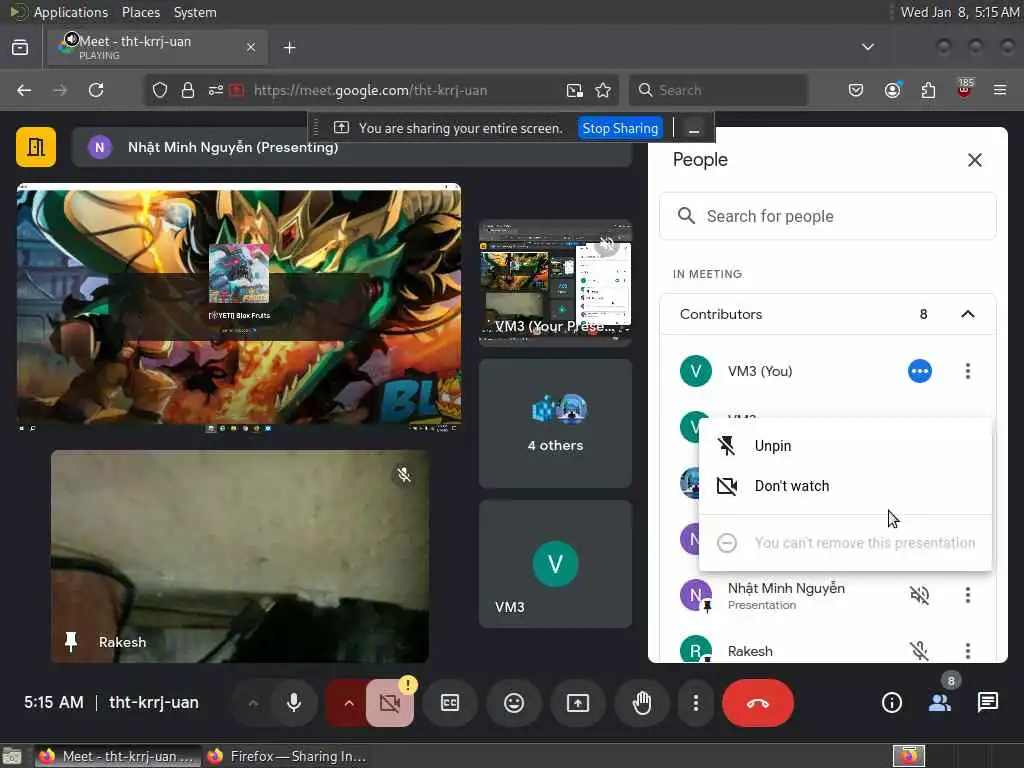Turn on the camera in the bottom bar
The width and height of the screenshot is (1024, 768).
point(390,703)
